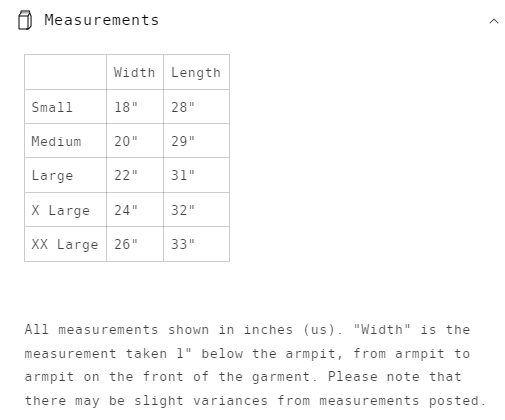505x420 pixels.
Task: Click the 28" length cell for Small
Action: click(x=196, y=107)
